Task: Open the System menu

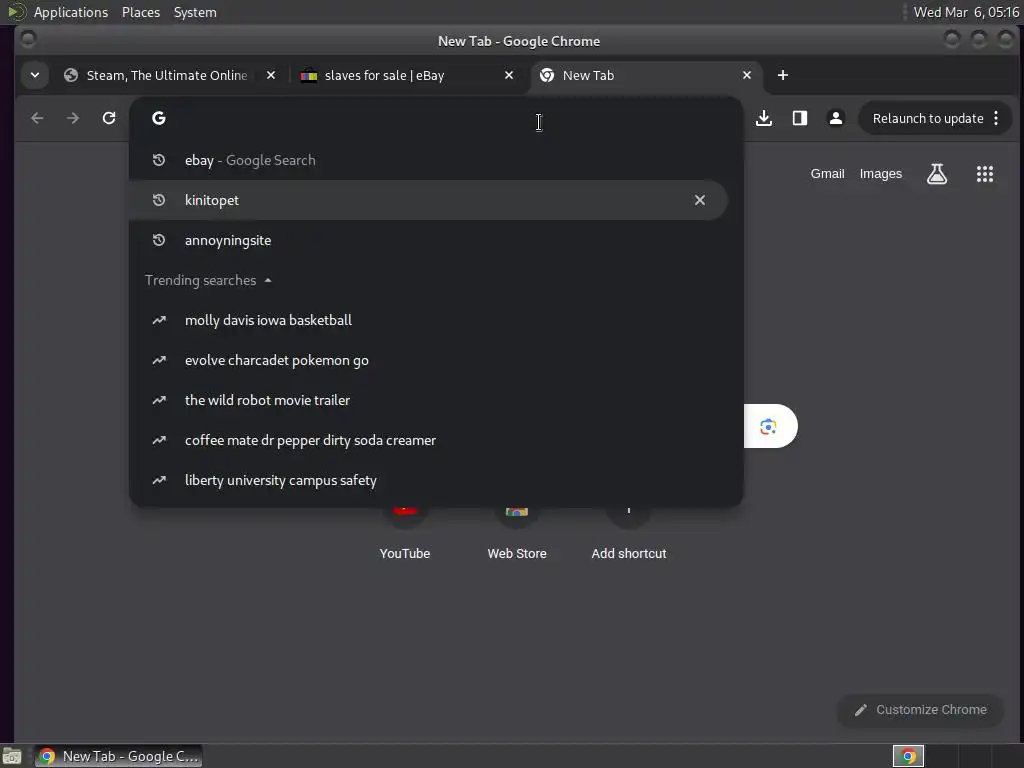Action: pyautogui.click(x=195, y=12)
